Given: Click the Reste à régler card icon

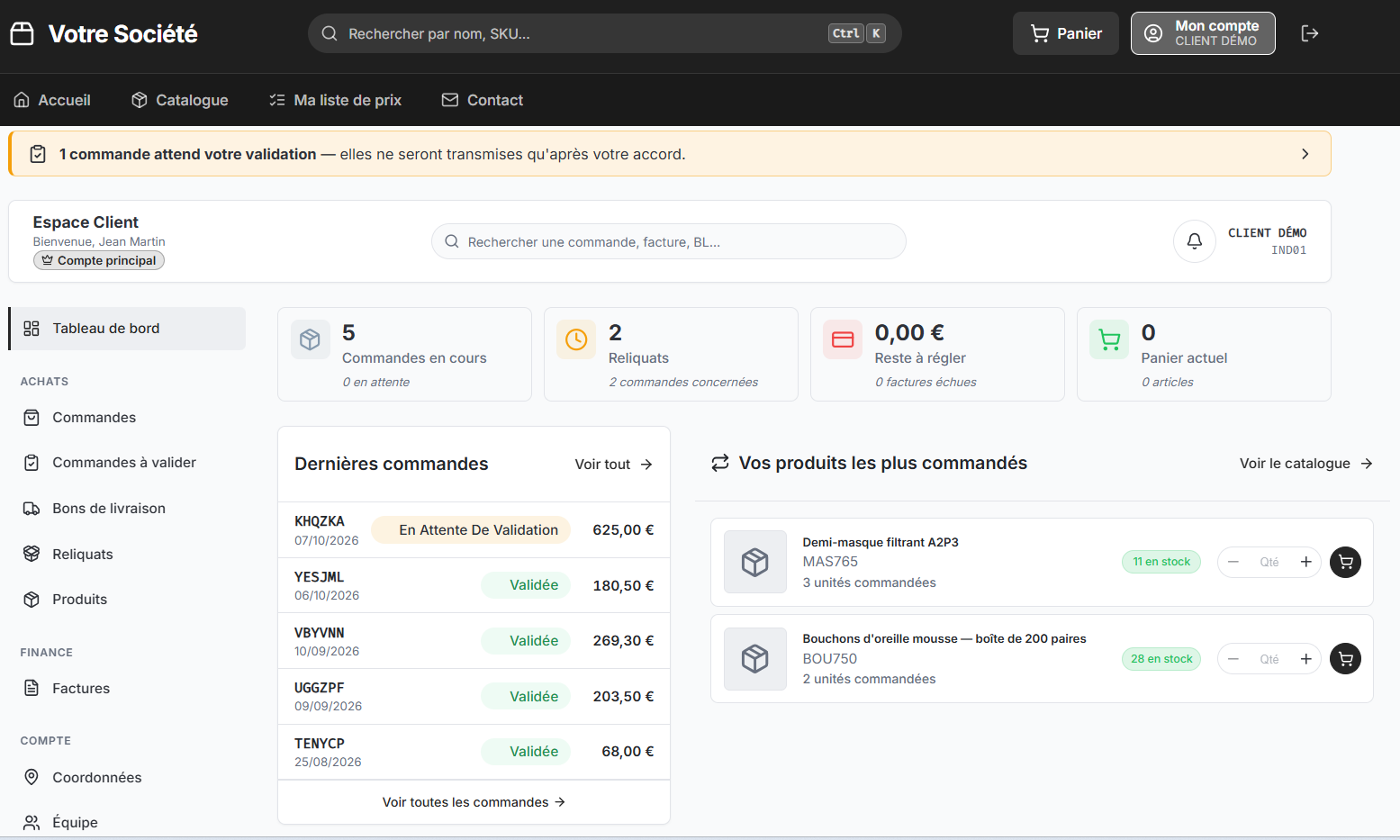Looking at the screenshot, I should point(843,339).
